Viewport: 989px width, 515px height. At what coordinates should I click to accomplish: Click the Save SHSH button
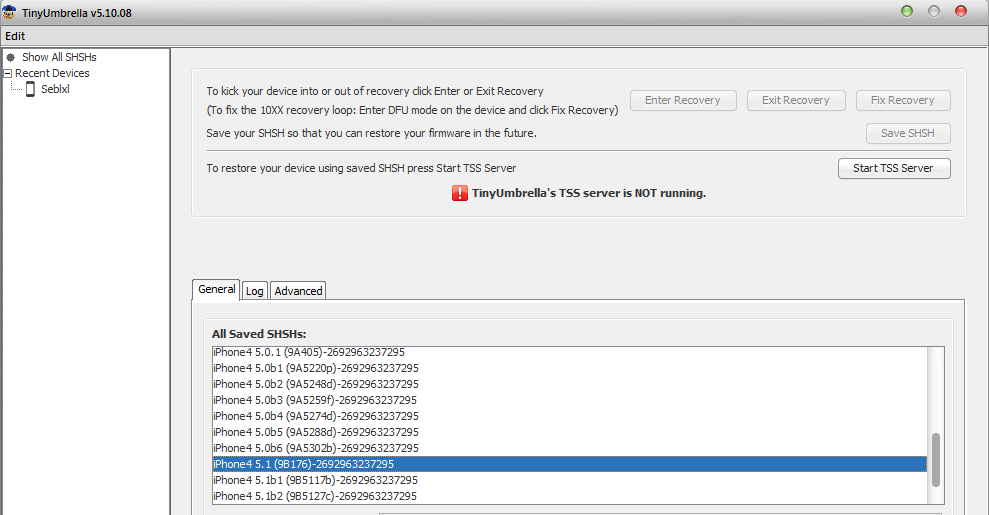[908, 133]
